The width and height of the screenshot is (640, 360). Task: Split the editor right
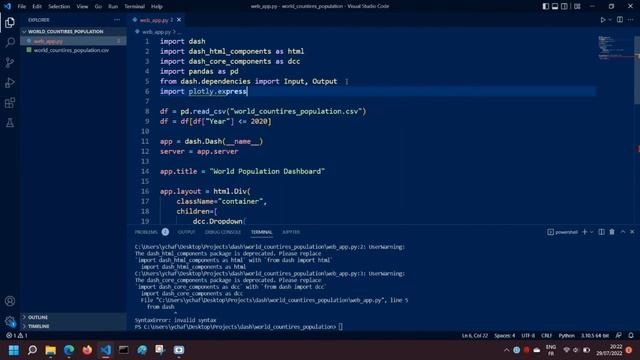pyautogui.click(x=620, y=20)
